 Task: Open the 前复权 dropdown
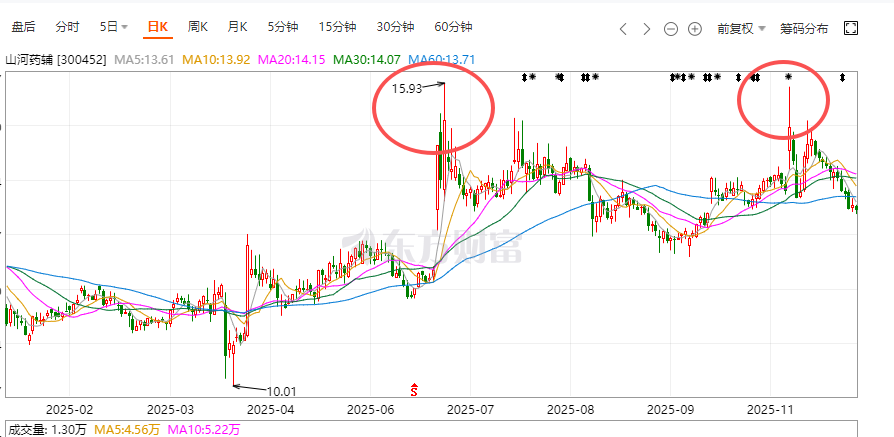[741, 29]
